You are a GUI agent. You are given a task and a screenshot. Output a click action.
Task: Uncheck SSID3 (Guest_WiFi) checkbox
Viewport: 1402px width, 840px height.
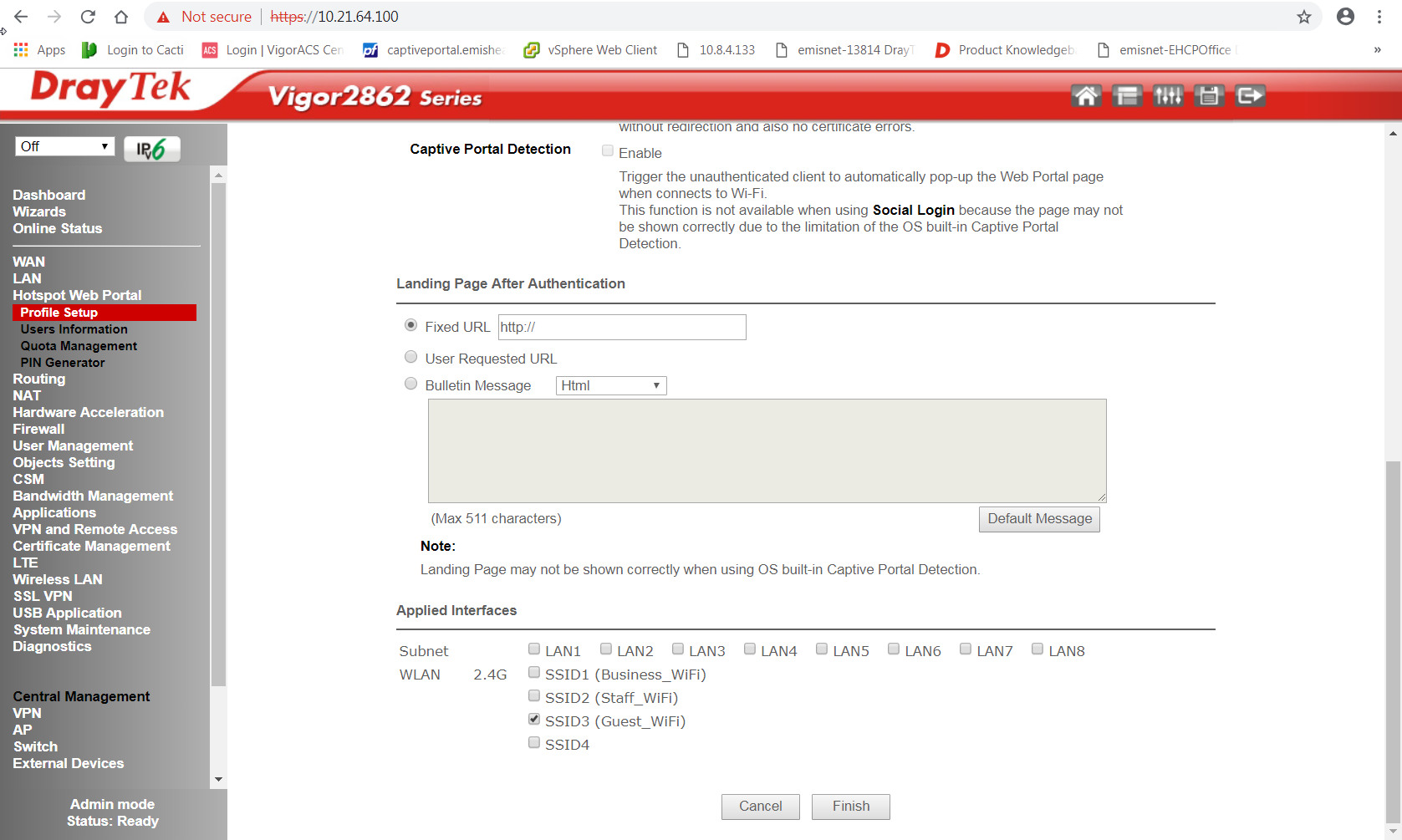534,720
